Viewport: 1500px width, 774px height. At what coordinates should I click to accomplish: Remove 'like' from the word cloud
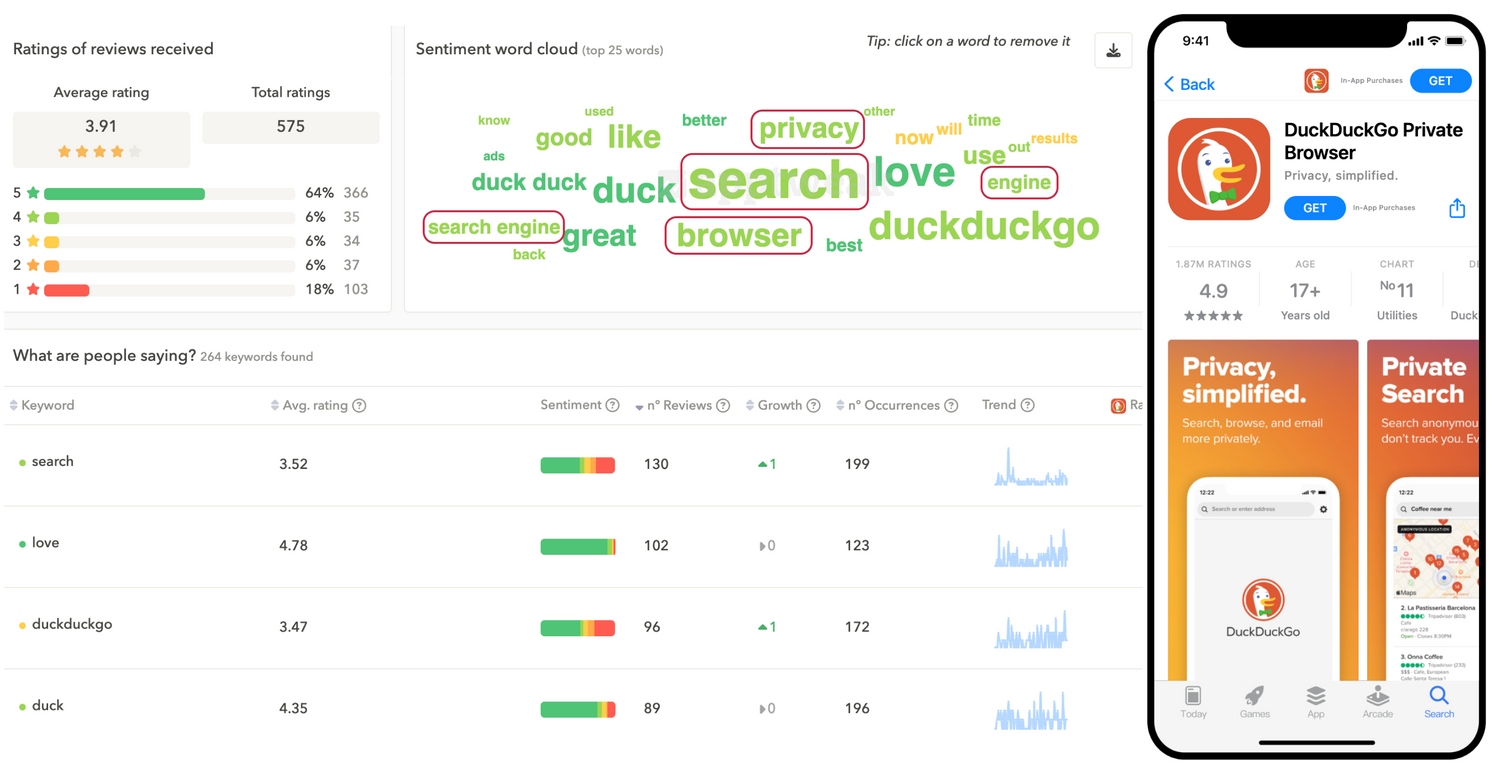click(634, 137)
